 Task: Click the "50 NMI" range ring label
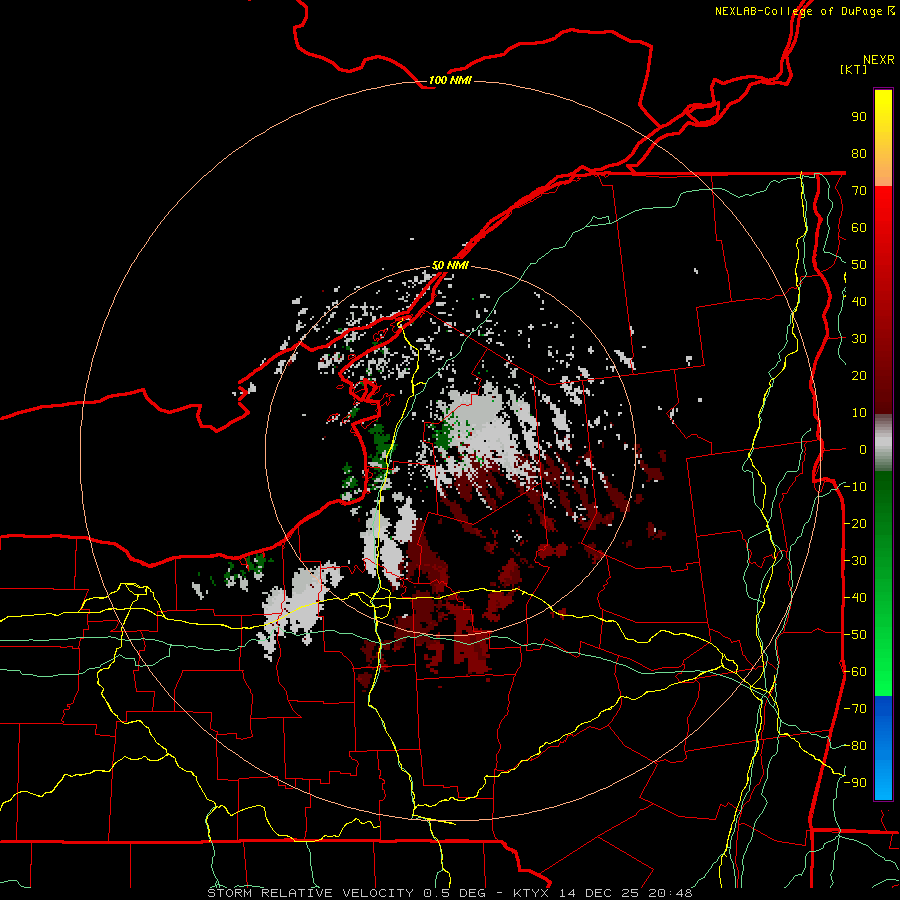tap(450, 265)
